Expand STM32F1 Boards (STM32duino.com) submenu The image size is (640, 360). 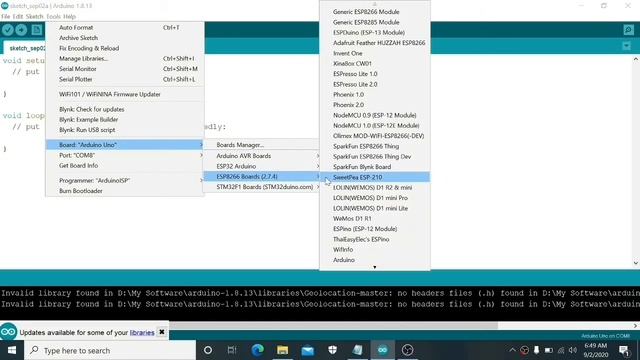(x=261, y=187)
